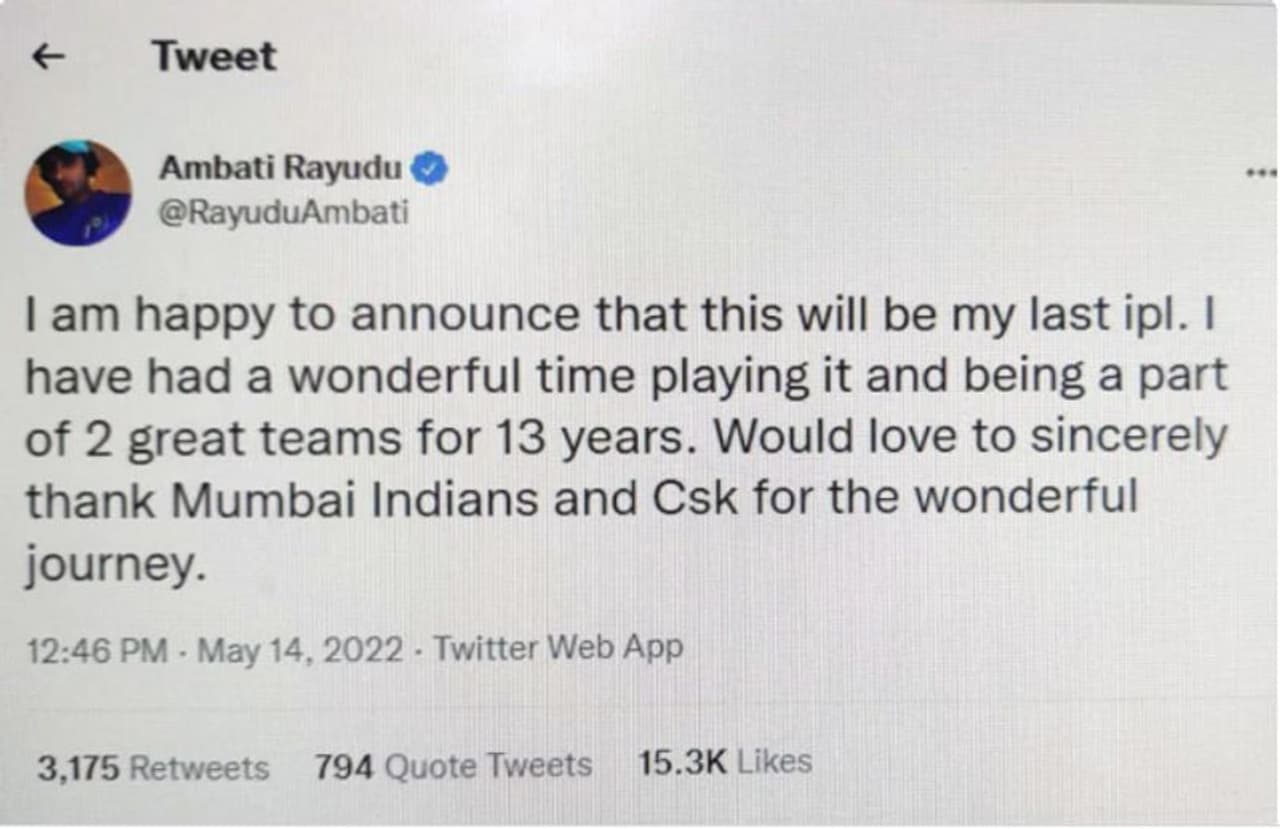Image resolution: width=1280 pixels, height=829 pixels.
Task: View the 3,175 Retweets list
Action: click(x=153, y=767)
